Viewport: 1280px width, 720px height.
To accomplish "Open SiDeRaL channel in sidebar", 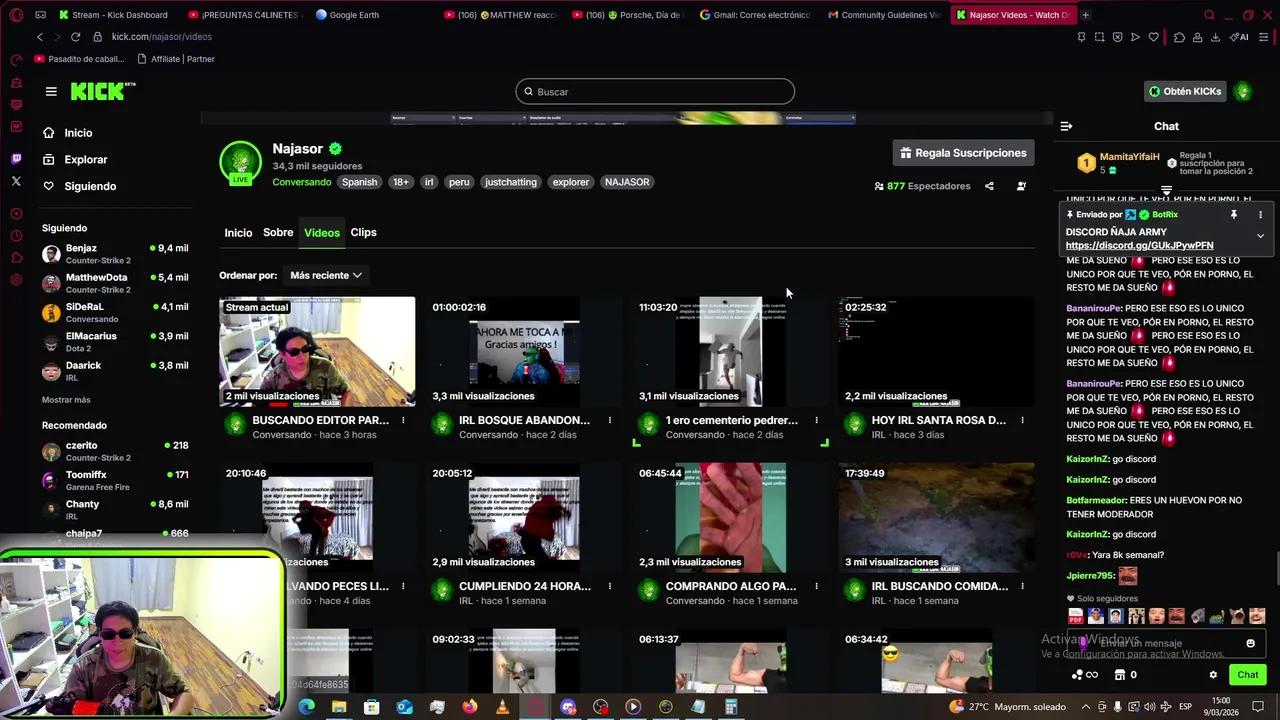I will (115, 312).
